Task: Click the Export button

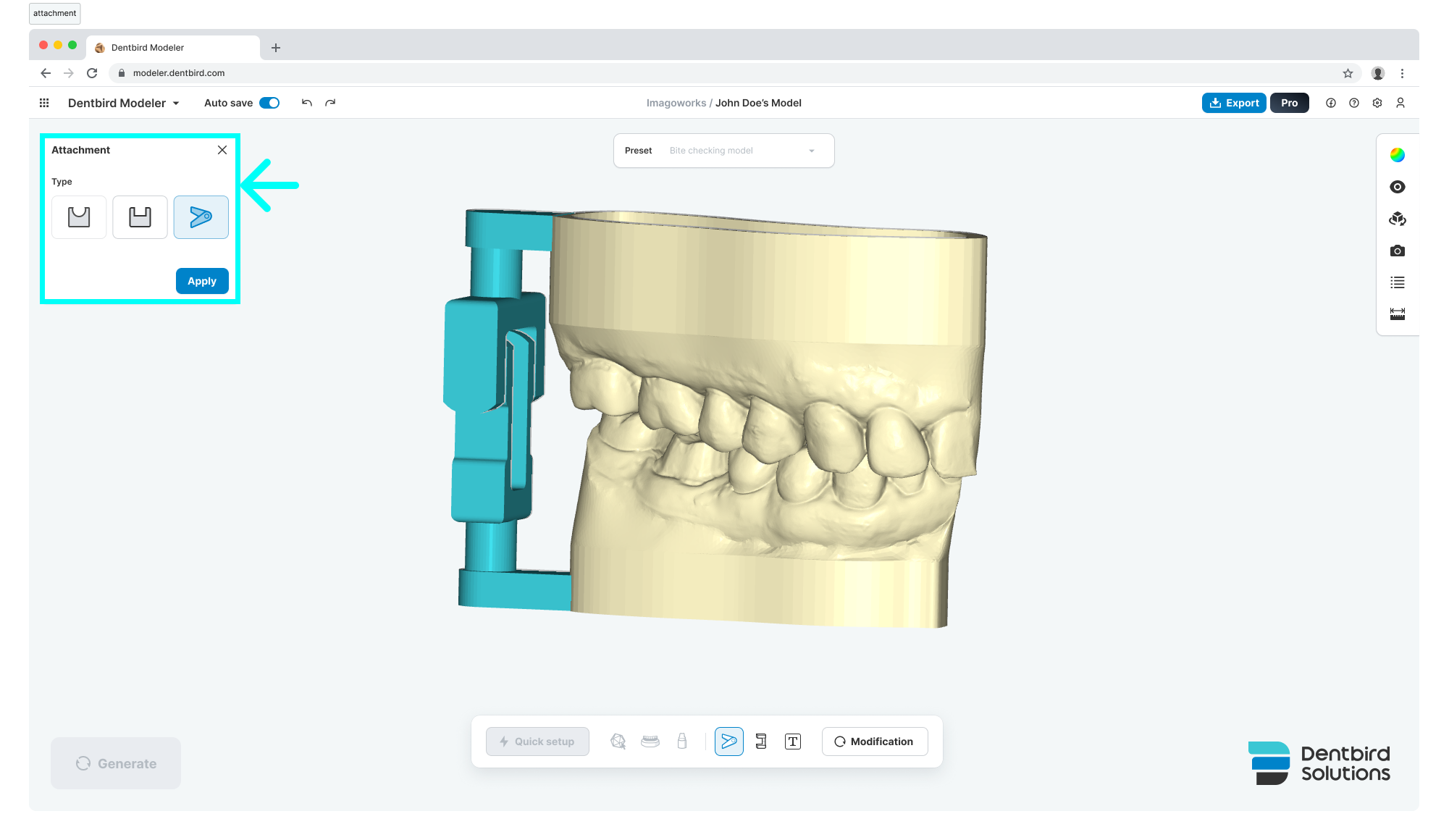Action: (1234, 103)
